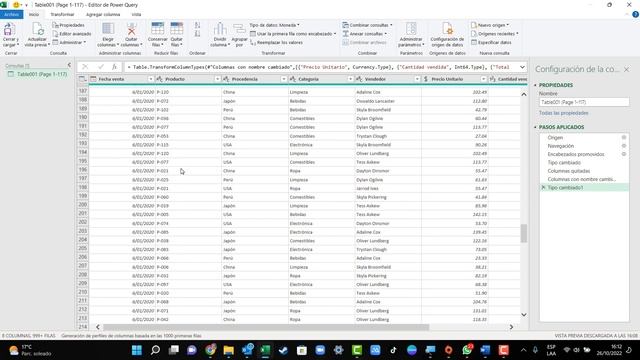Click the vertical scrollbar thumb of the grid
640x360 pixels.
[523, 233]
